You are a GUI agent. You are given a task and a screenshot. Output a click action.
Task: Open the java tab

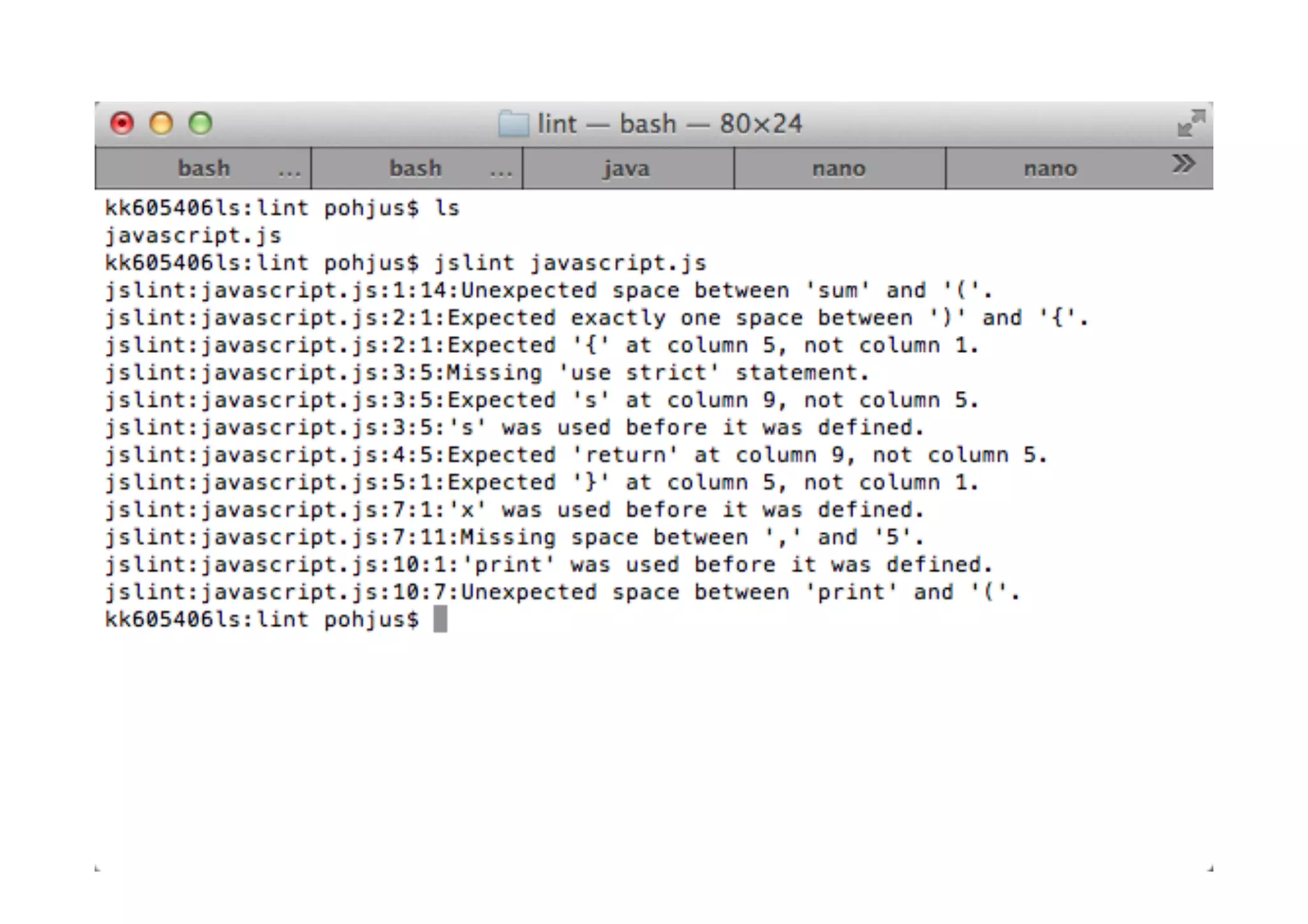[x=628, y=169]
